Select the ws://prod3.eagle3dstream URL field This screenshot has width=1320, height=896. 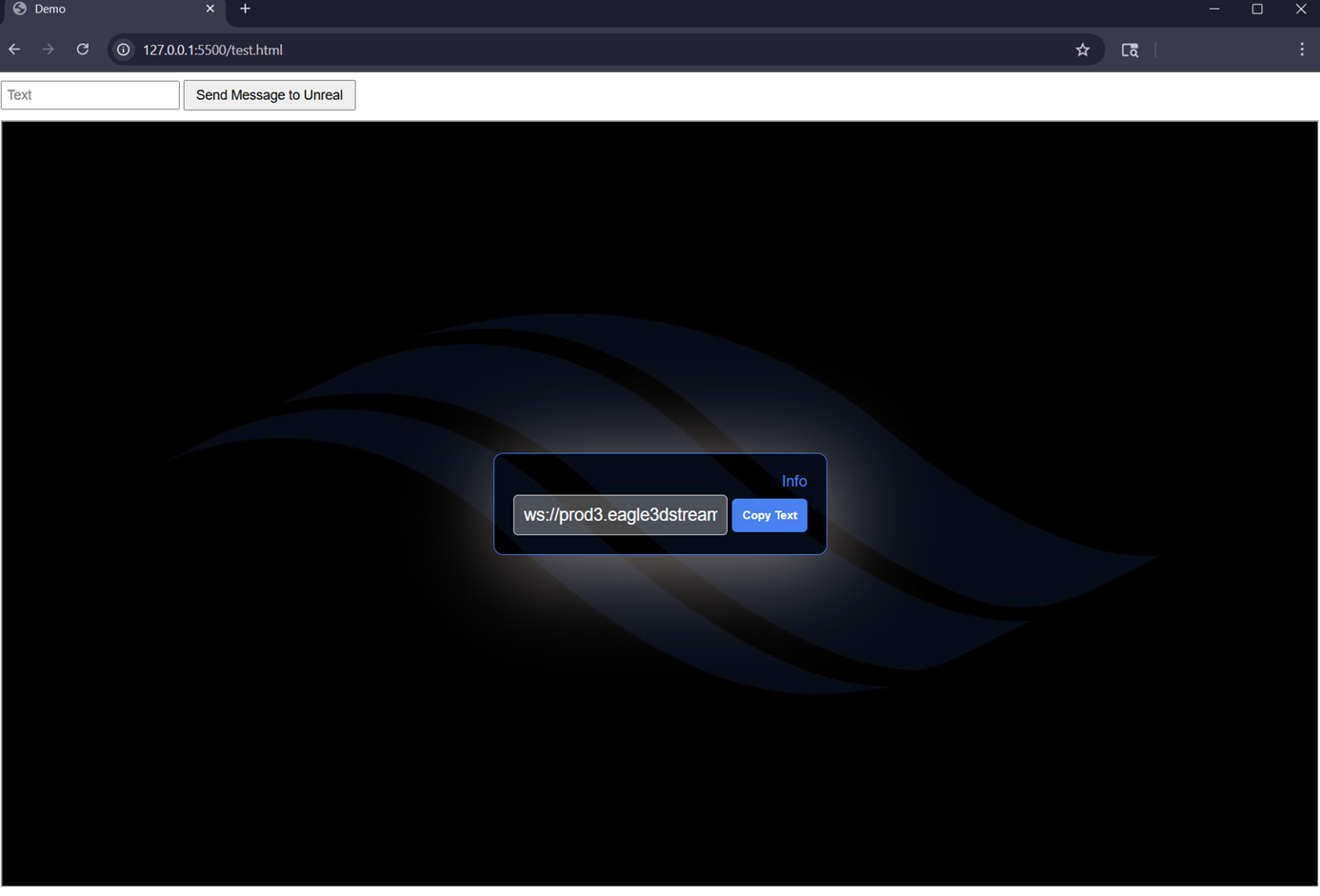pos(620,515)
